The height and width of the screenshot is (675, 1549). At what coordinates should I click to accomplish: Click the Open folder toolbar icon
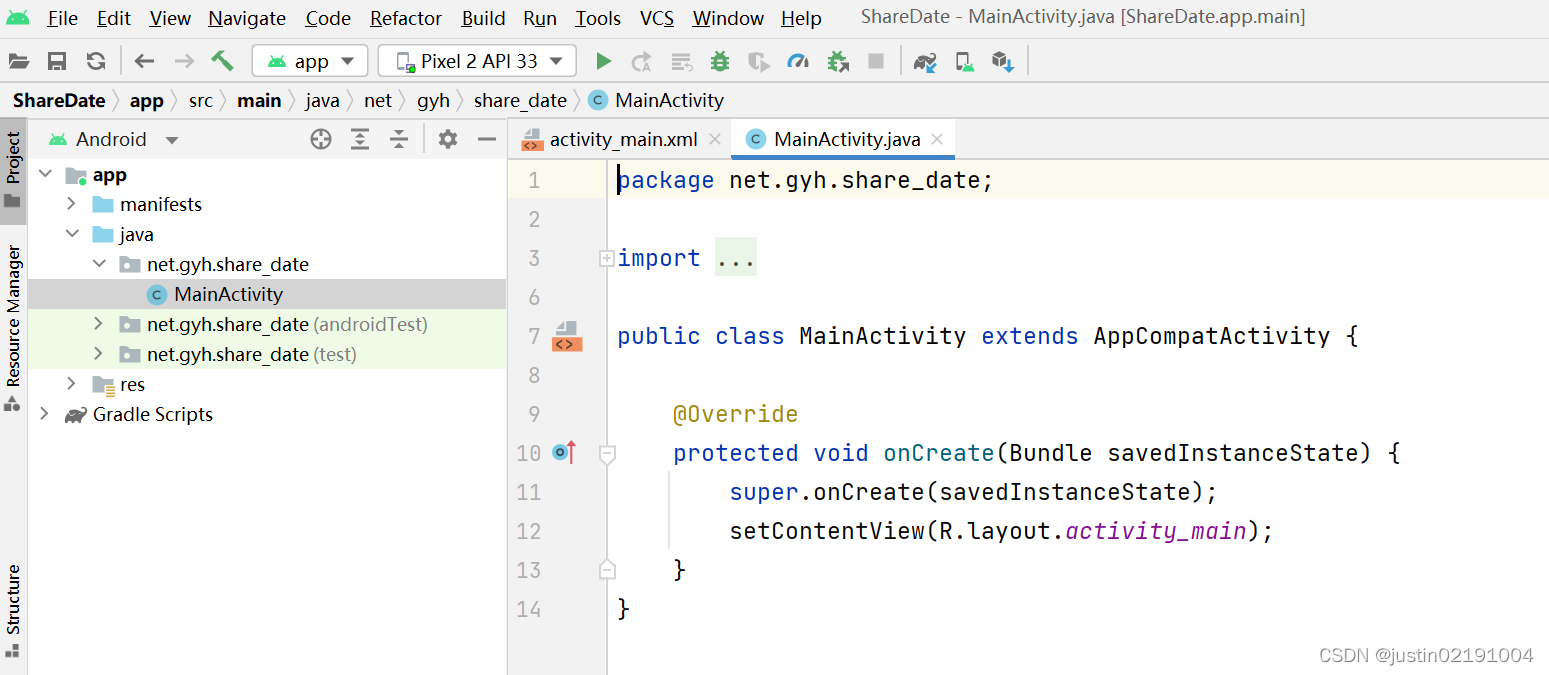pos(18,61)
